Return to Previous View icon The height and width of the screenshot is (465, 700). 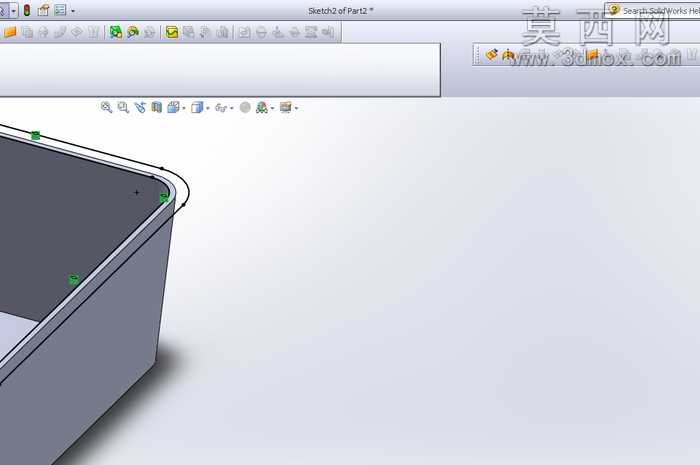(x=140, y=108)
